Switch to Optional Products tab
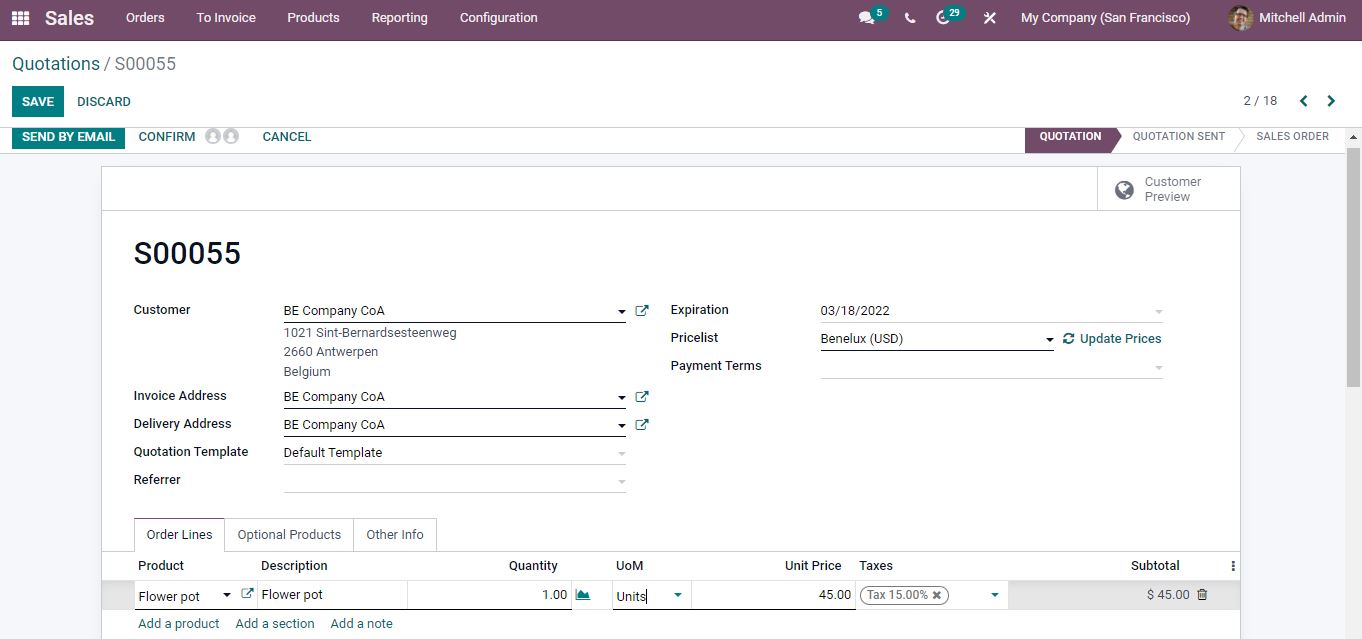Image resolution: width=1362 pixels, height=639 pixels. point(289,535)
